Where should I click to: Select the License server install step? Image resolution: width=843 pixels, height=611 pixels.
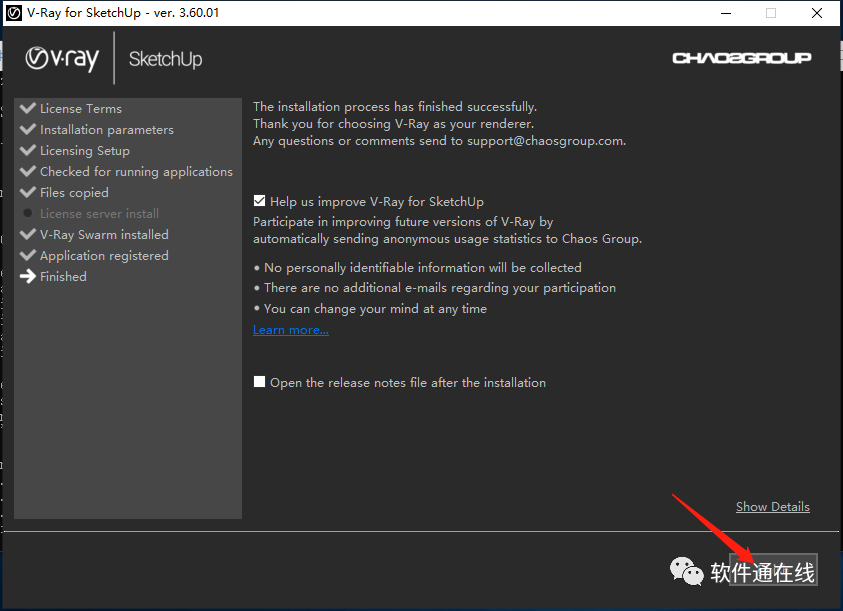(x=99, y=214)
